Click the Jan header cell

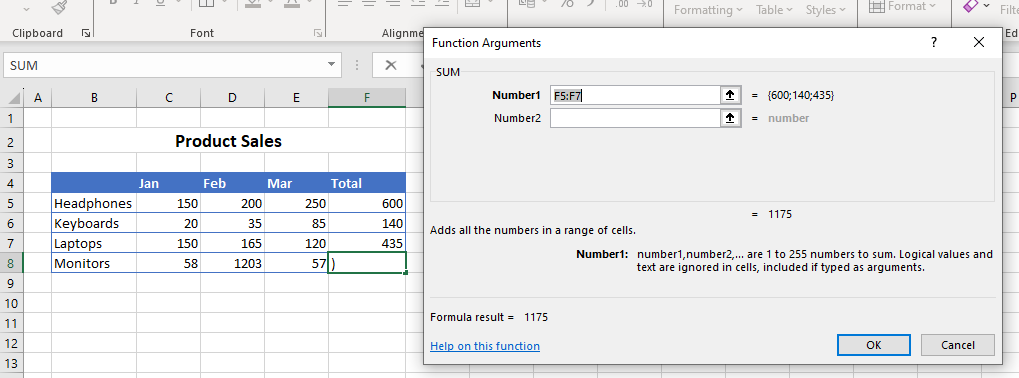coord(169,183)
